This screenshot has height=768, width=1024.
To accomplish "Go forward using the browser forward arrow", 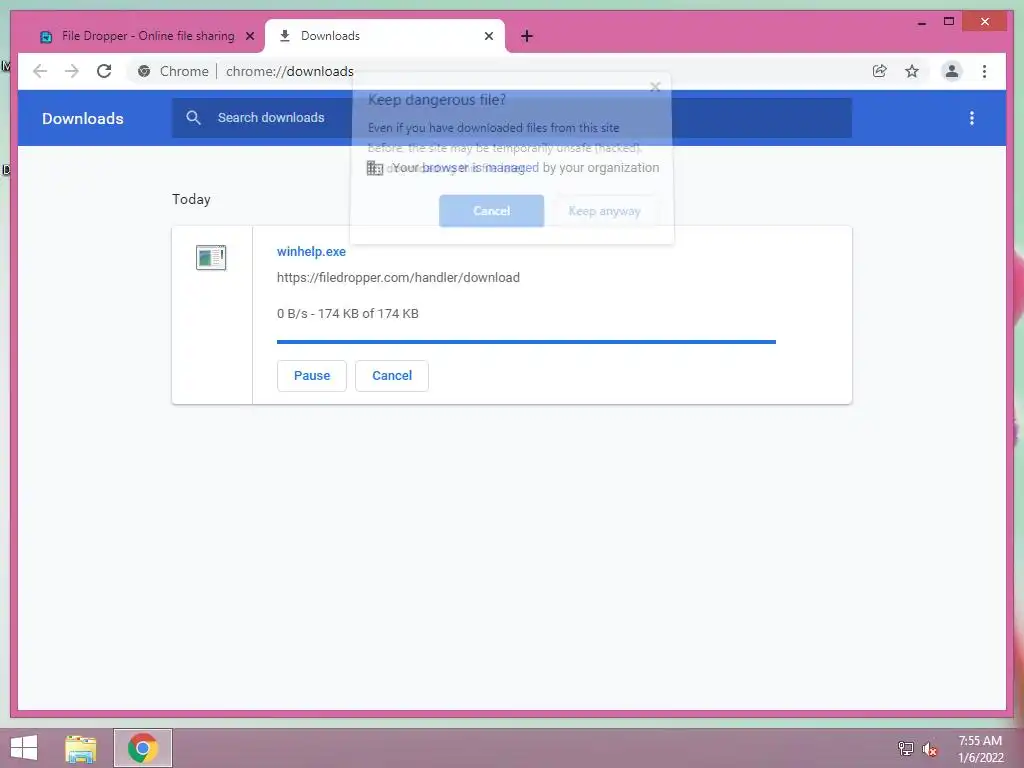I will tap(72, 71).
